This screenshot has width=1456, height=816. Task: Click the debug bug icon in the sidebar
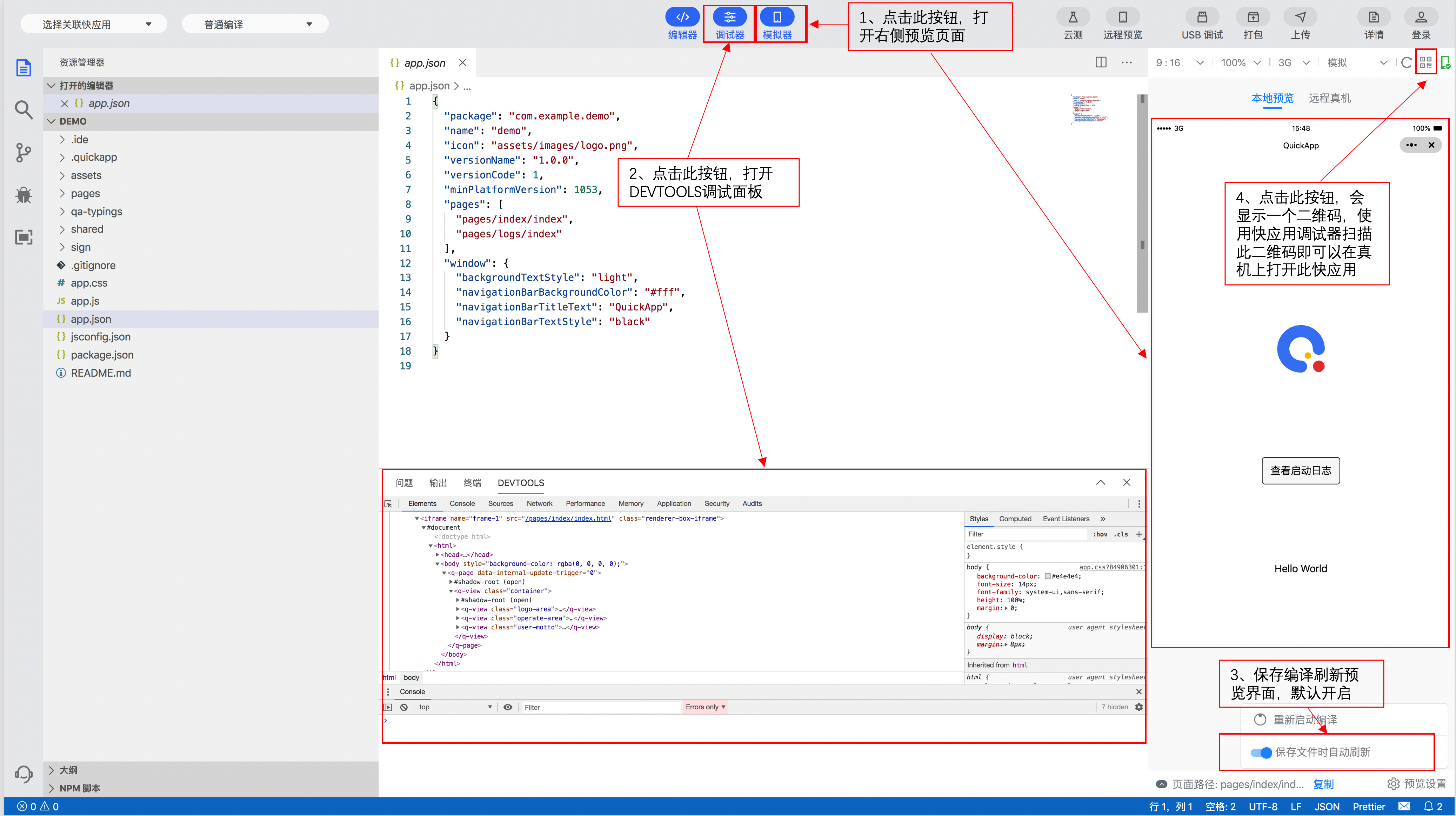tap(23, 195)
